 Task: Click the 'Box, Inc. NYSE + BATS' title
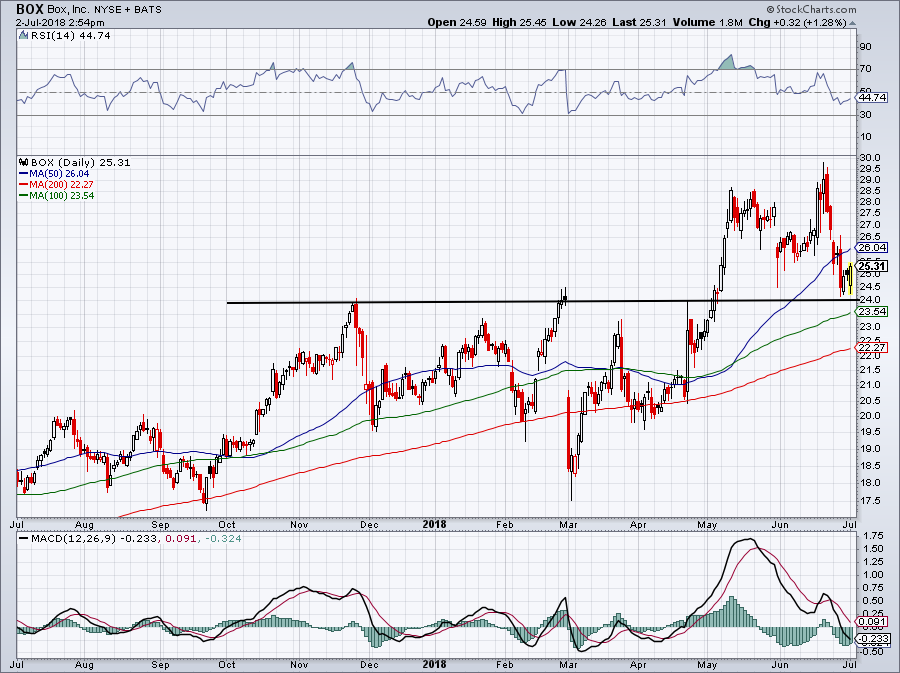click(104, 9)
